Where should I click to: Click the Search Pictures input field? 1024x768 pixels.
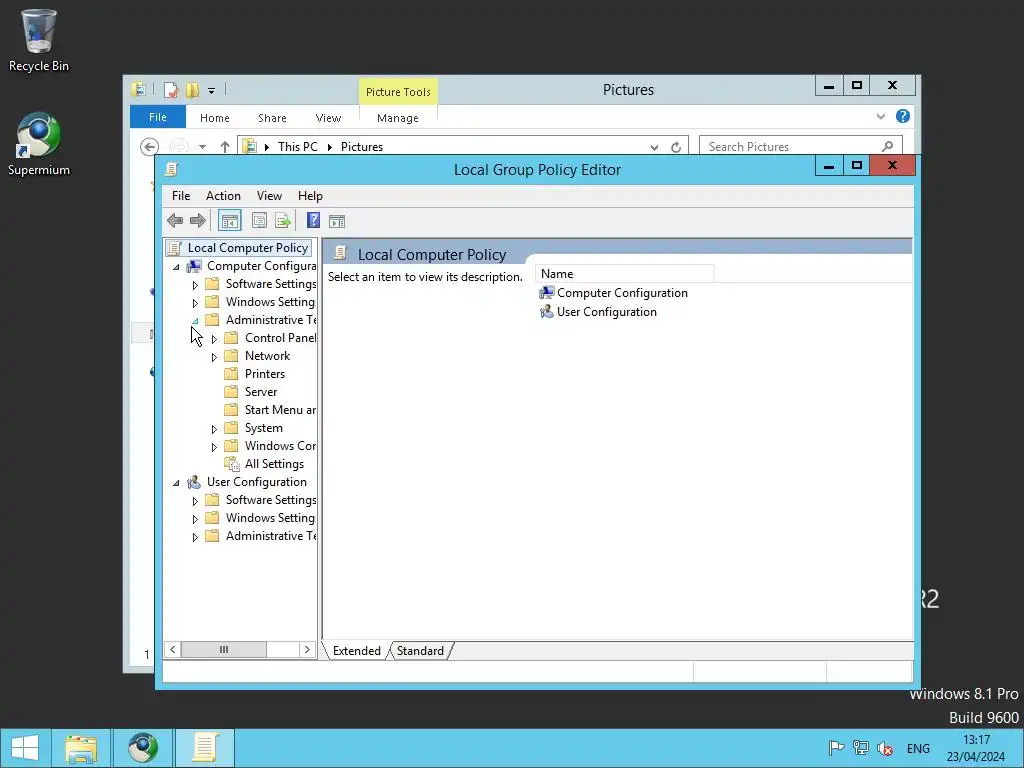tap(800, 147)
